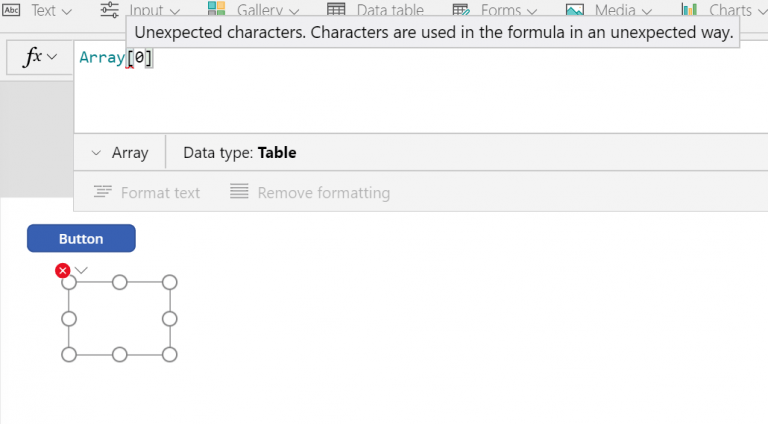
Task: Click the Forms icon in ribbon
Action: [x=461, y=9]
